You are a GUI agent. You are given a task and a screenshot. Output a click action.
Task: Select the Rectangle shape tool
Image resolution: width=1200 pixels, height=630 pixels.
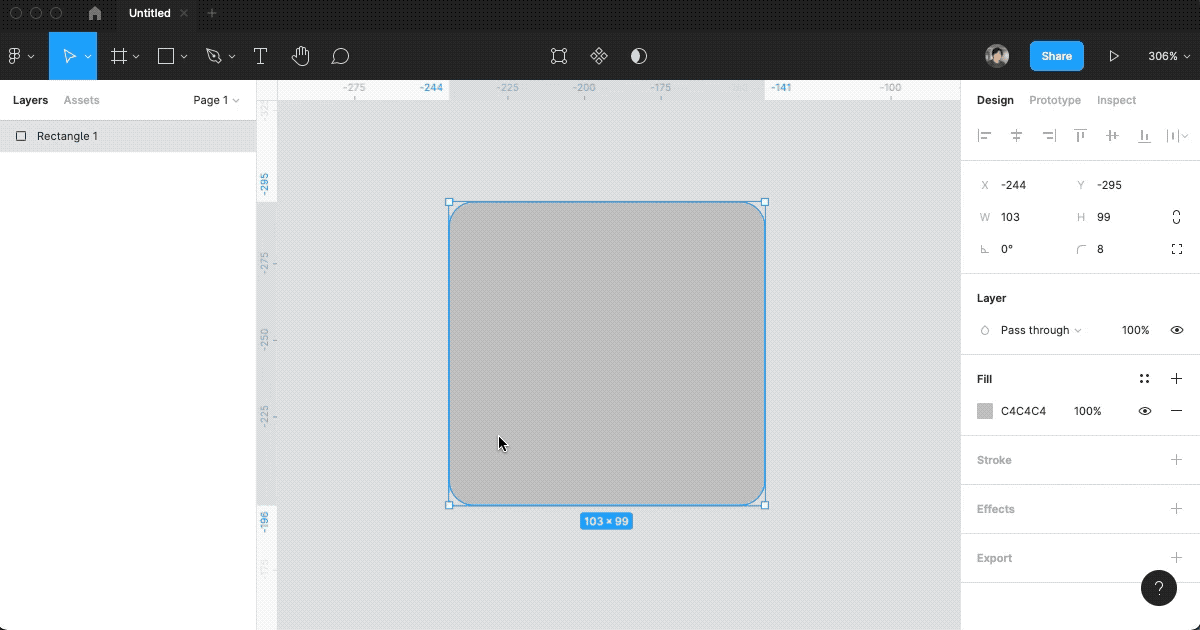click(x=165, y=56)
